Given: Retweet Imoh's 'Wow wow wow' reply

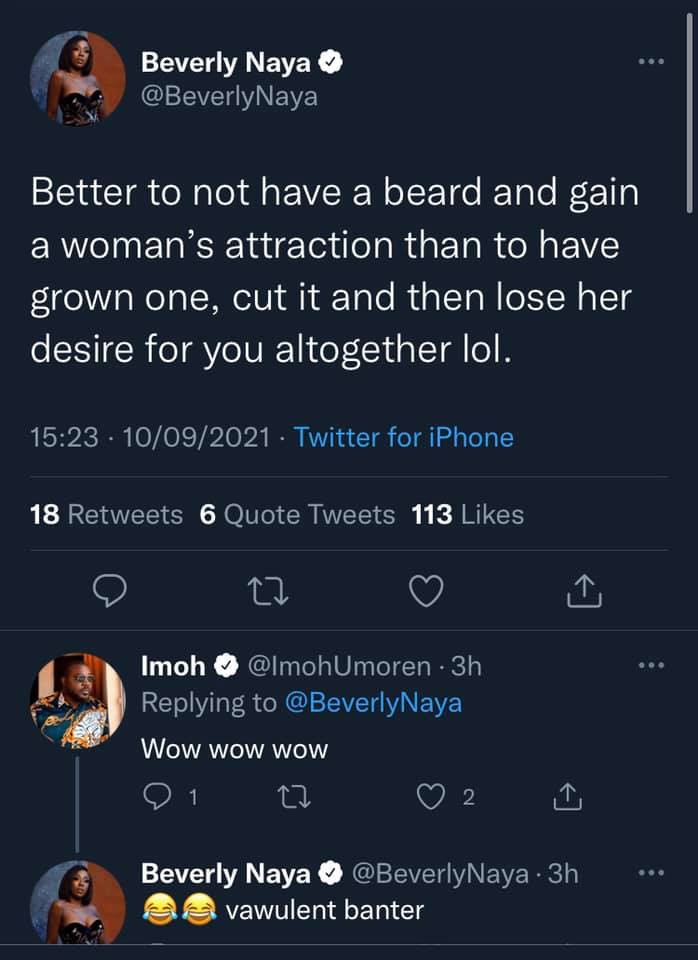Looking at the screenshot, I should [295, 796].
